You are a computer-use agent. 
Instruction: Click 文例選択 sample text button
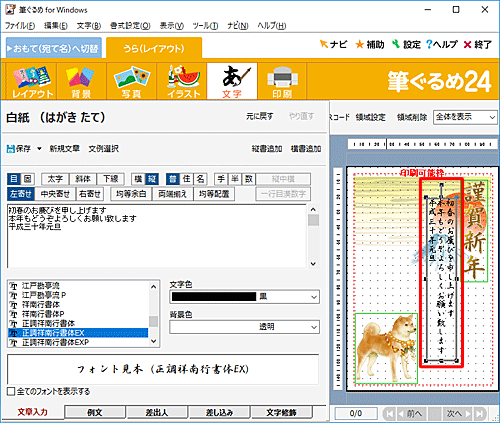coord(103,149)
